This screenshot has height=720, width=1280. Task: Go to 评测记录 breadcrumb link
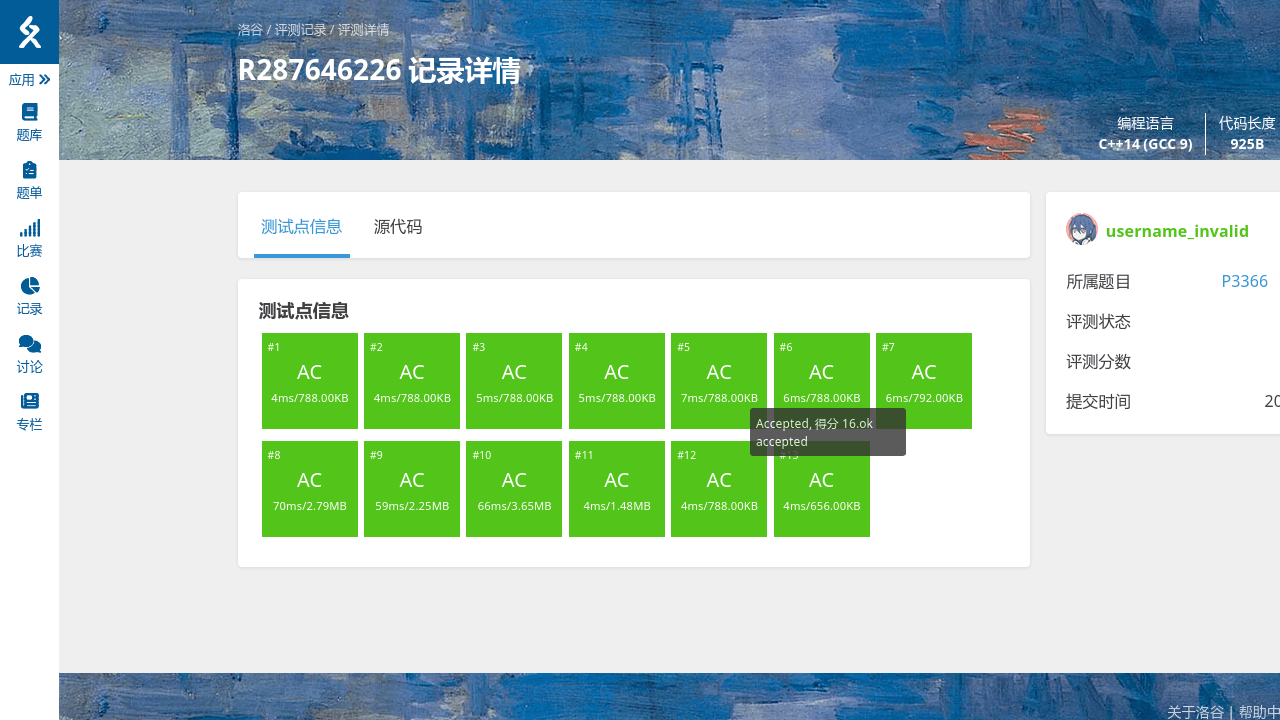(x=301, y=30)
